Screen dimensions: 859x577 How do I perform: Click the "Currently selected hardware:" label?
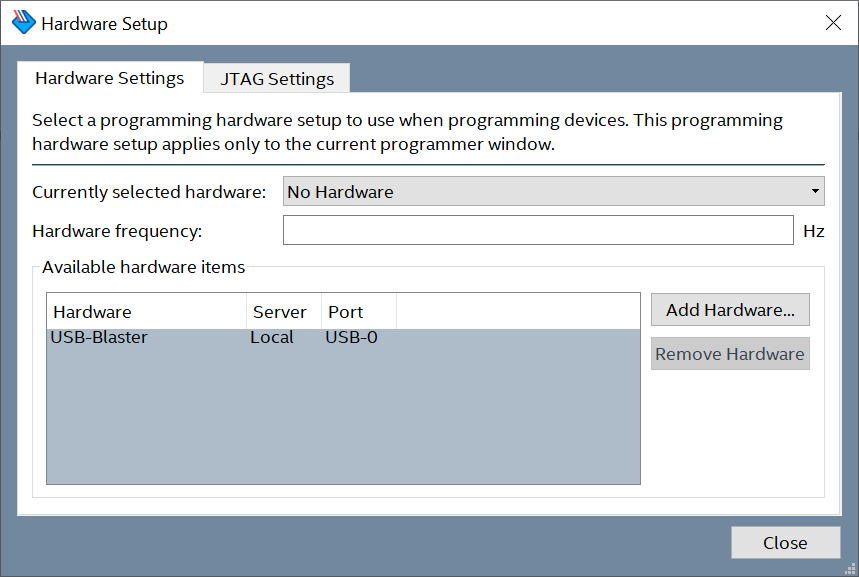[149, 192]
